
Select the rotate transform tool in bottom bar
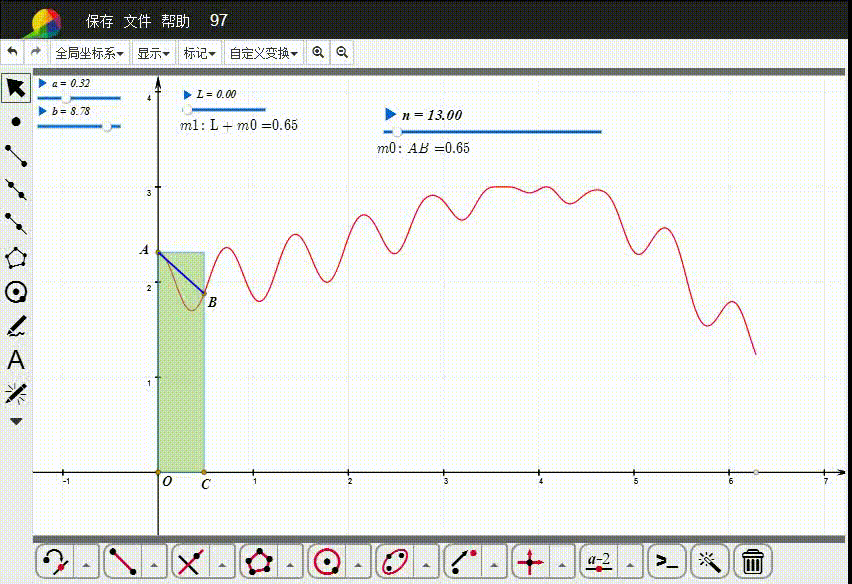coord(55,561)
